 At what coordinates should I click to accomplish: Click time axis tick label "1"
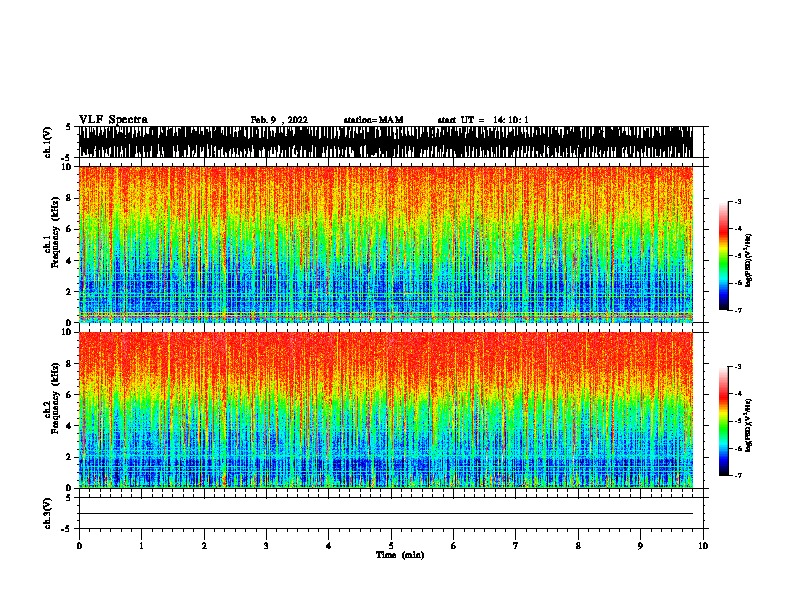pyautogui.click(x=141, y=546)
